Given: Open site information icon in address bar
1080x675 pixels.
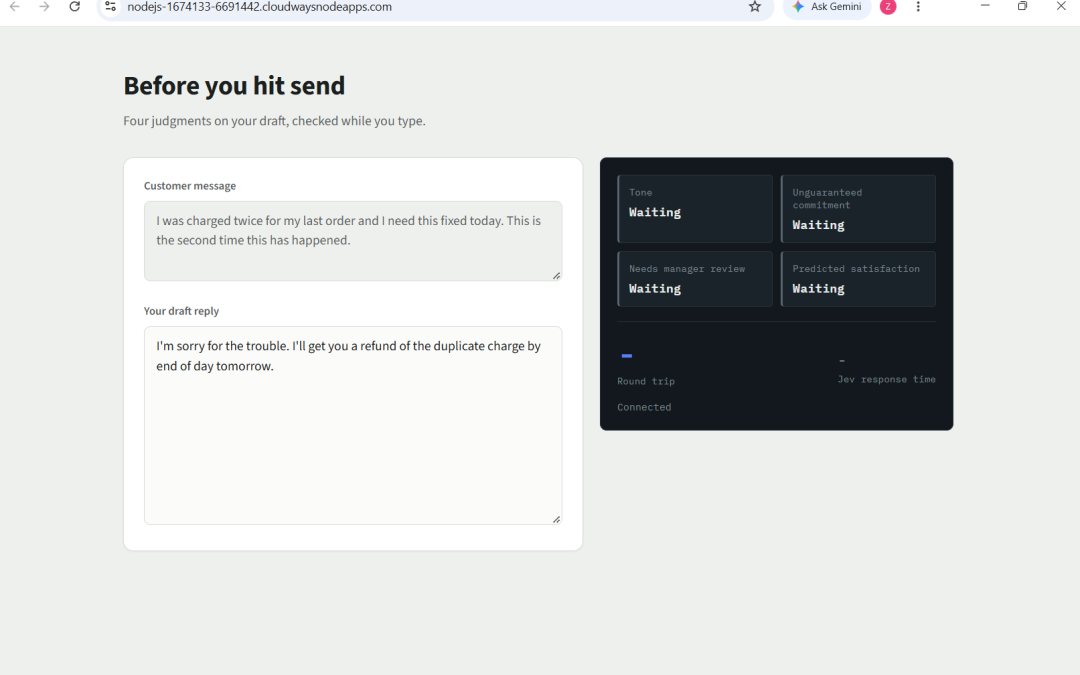Looking at the screenshot, I should click(x=110, y=7).
